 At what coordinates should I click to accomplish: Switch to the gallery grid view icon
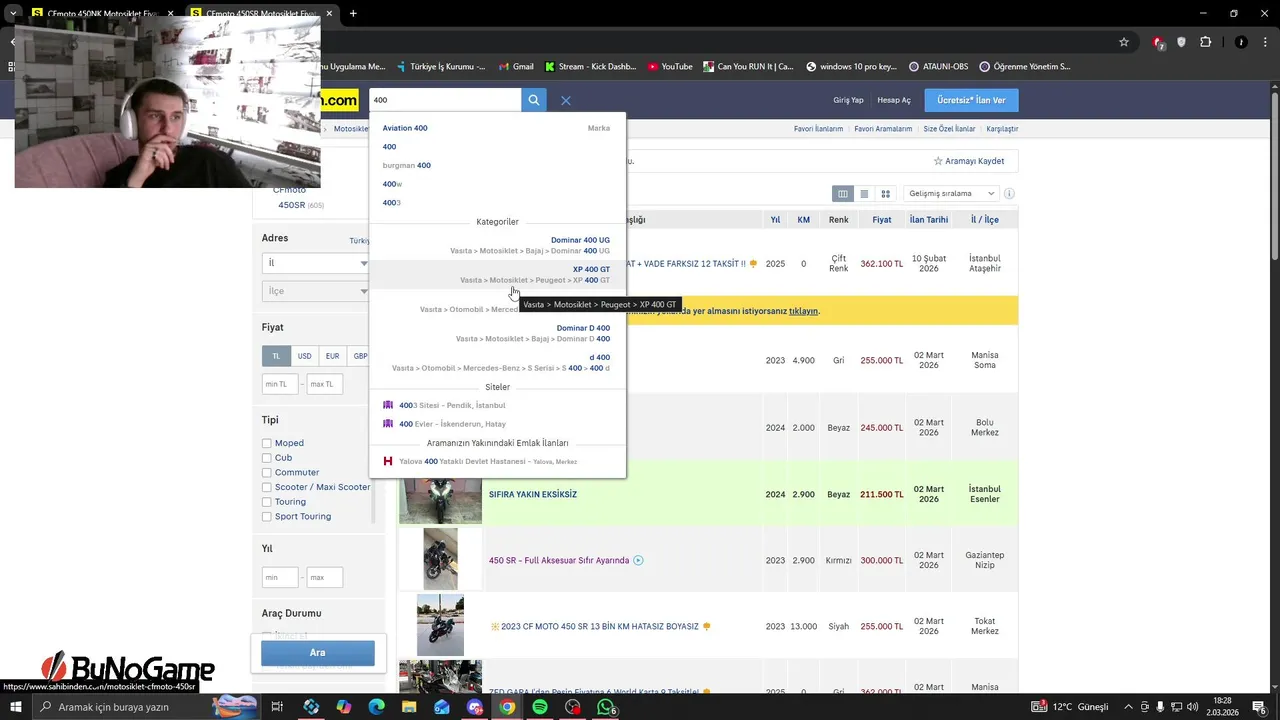885,193
